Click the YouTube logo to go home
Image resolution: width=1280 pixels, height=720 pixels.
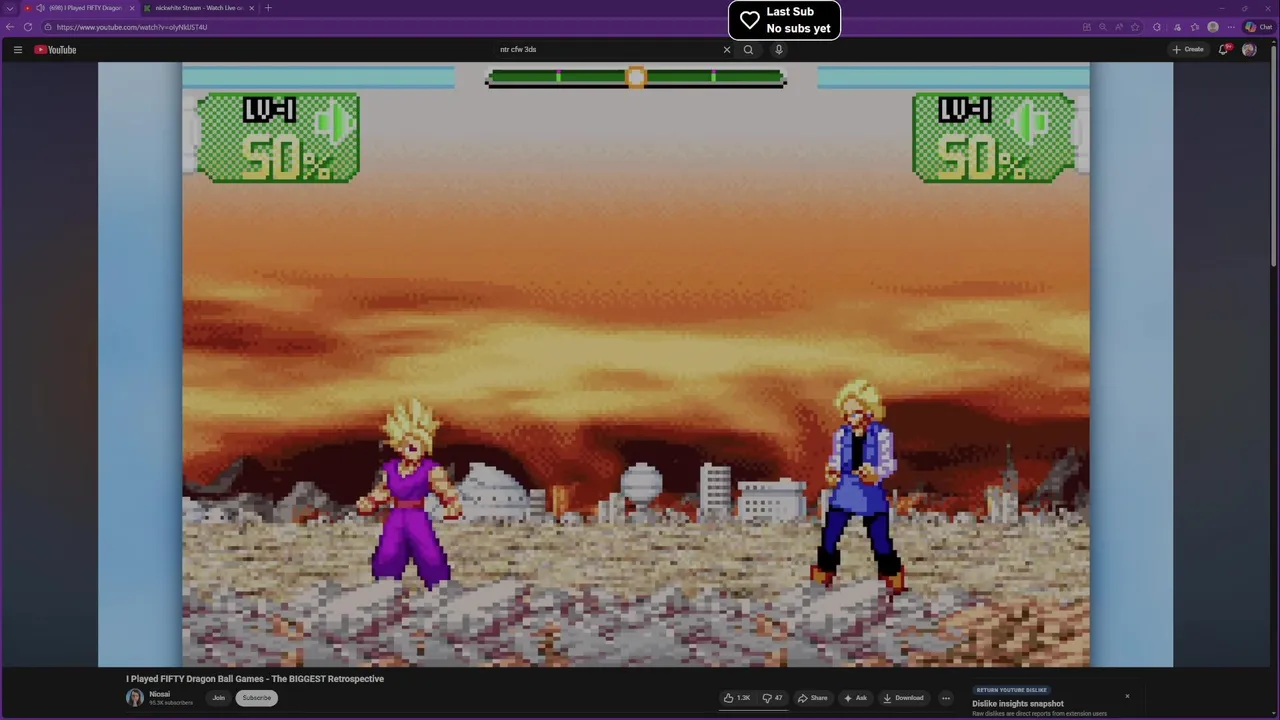[55, 49]
